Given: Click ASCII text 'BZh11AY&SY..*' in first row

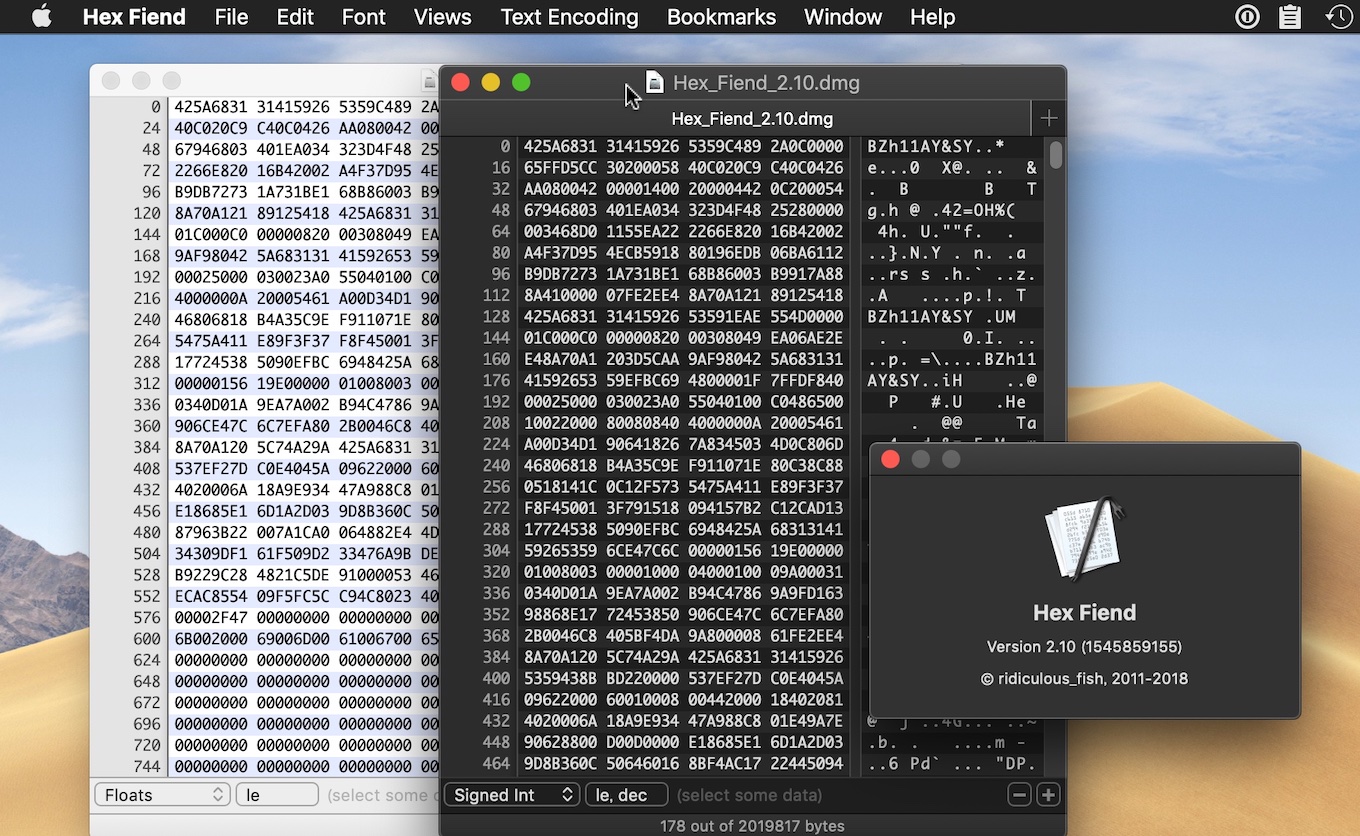Looking at the screenshot, I should [x=936, y=147].
